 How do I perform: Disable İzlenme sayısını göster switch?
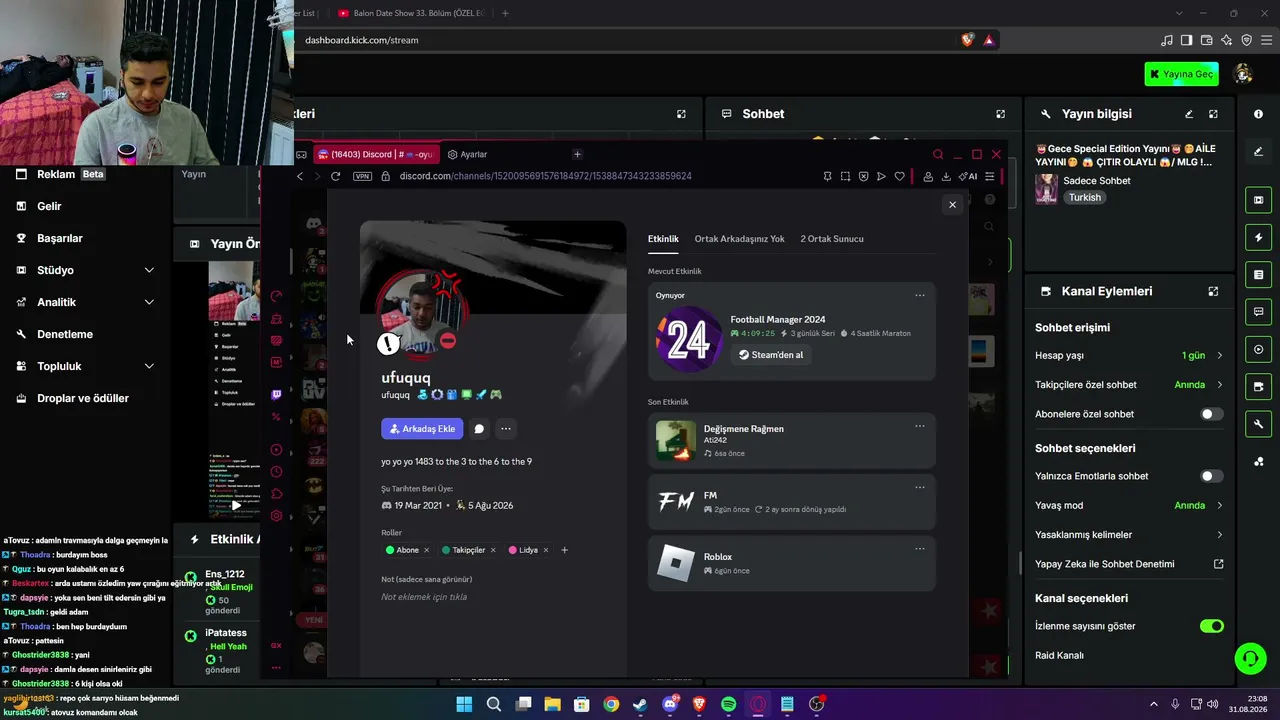1211,626
